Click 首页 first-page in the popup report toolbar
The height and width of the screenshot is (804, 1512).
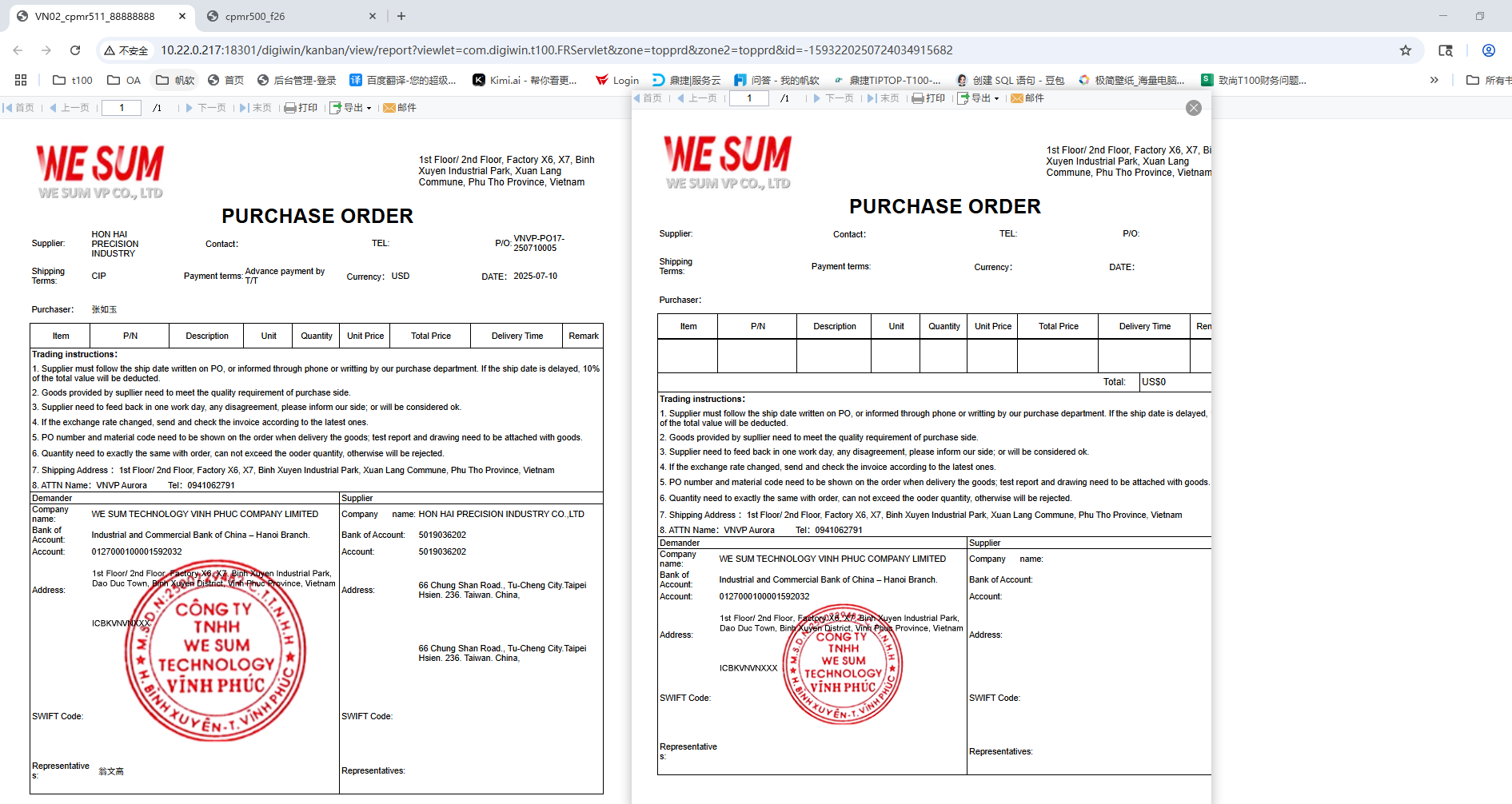click(648, 98)
